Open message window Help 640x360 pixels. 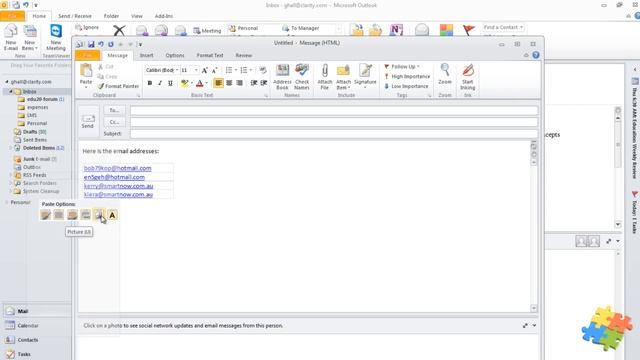(x=536, y=55)
